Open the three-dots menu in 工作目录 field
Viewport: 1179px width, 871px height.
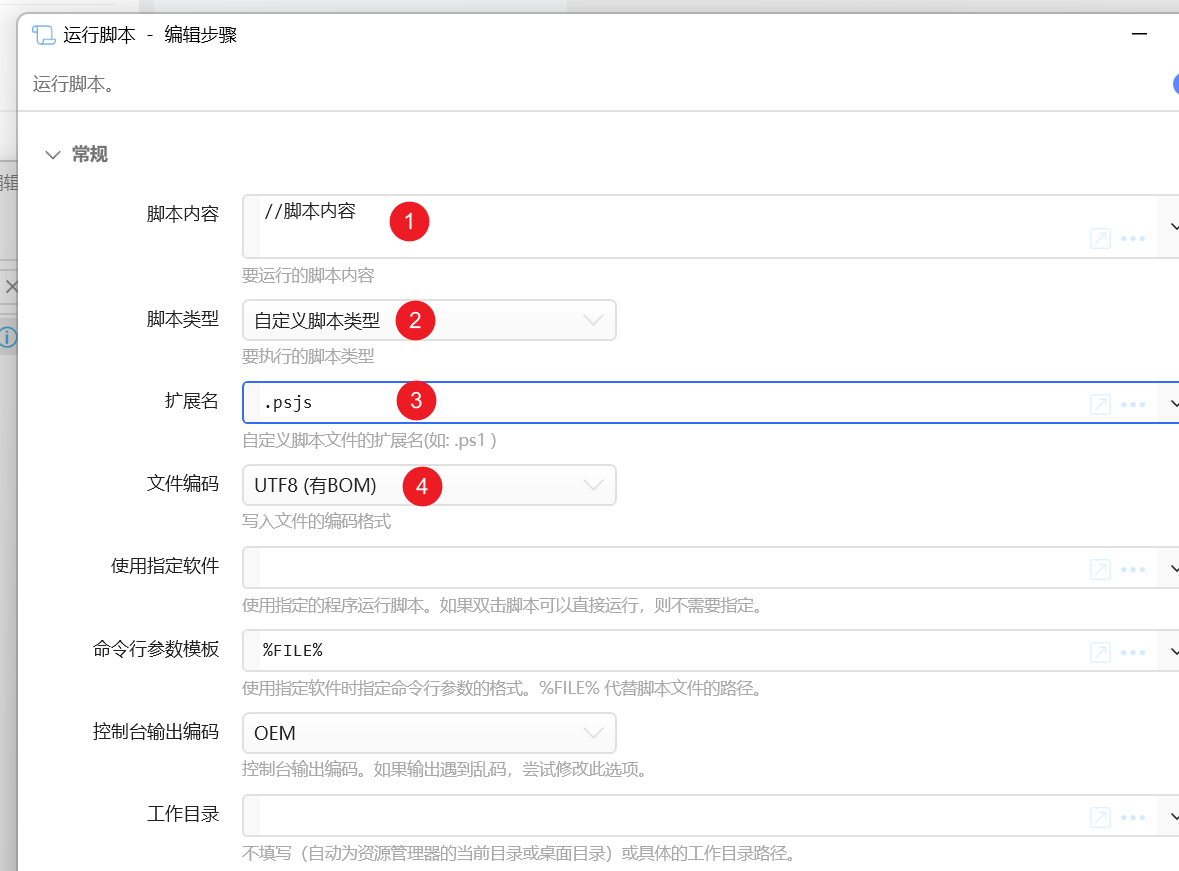pos(1132,817)
